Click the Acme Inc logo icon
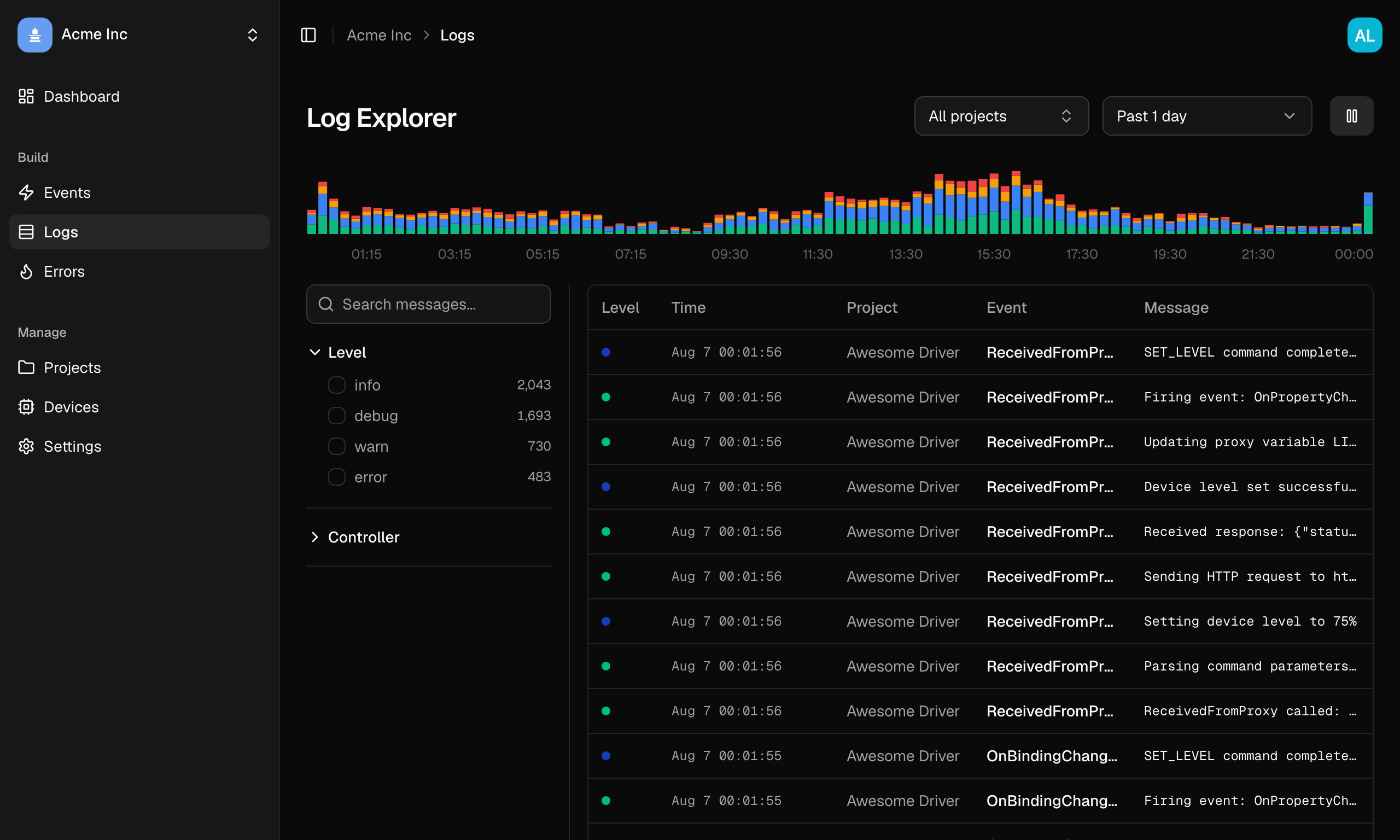This screenshot has height=840, width=1400. 34,34
